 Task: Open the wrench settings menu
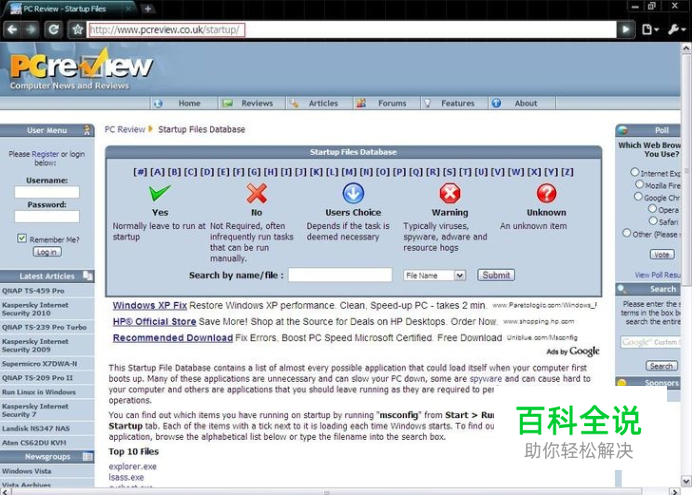click(676, 30)
